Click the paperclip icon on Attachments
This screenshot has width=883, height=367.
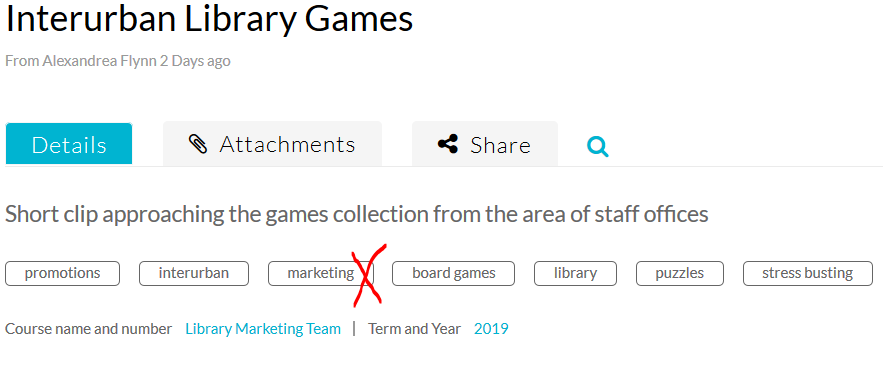[x=198, y=145]
